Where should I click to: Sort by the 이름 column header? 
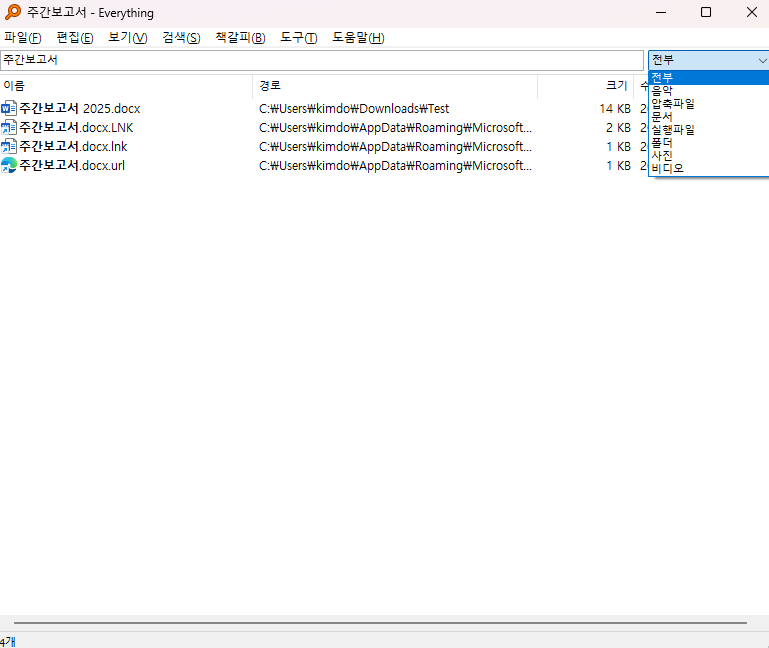[126, 86]
